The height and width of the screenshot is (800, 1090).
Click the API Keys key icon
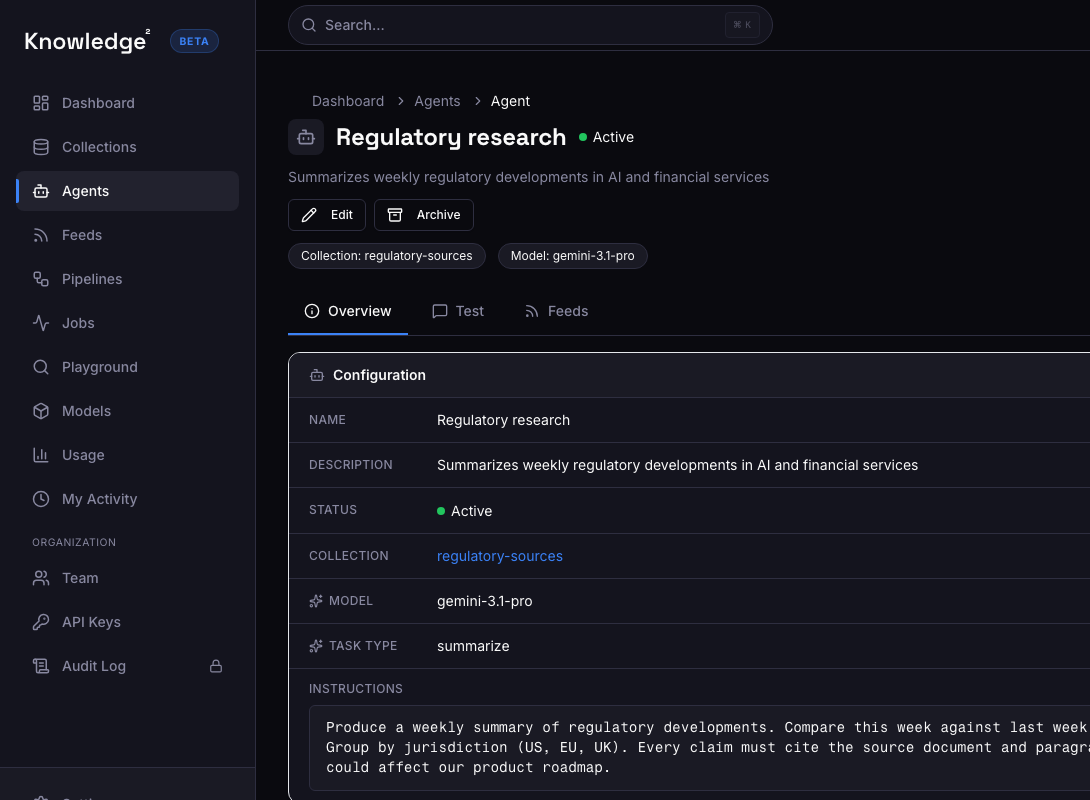click(x=41, y=622)
